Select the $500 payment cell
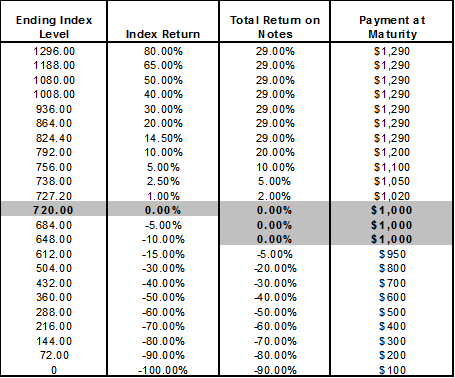The image size is (455, 378). (x=392, y=312)
